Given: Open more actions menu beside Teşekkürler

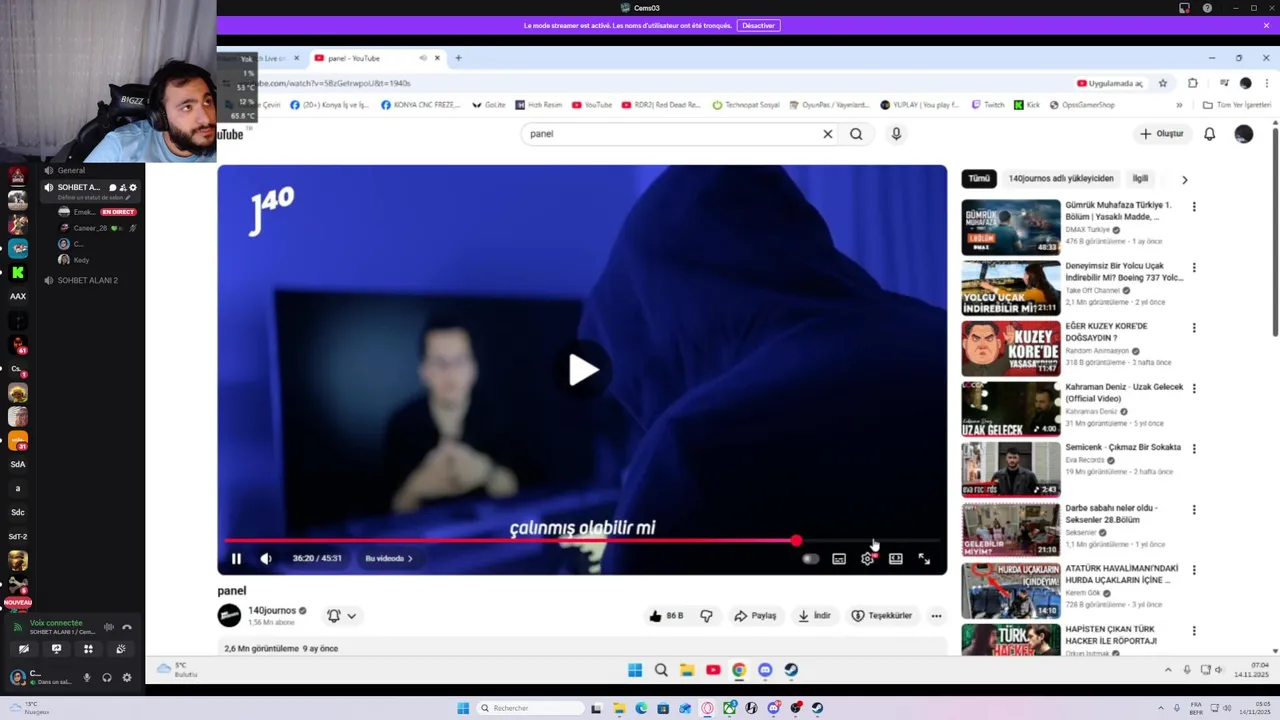Looking at the screenshot, I should (x=936, y=616).
